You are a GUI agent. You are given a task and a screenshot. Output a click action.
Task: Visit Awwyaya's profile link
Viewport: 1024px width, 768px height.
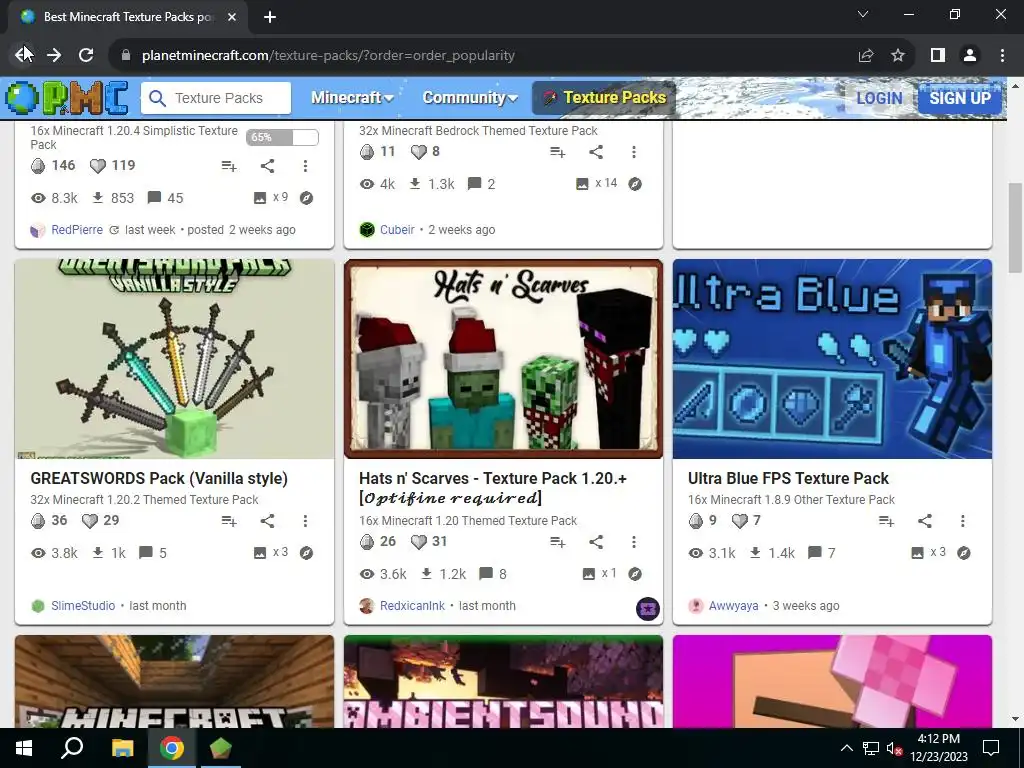pyautogui.click(x=733, y=606)
